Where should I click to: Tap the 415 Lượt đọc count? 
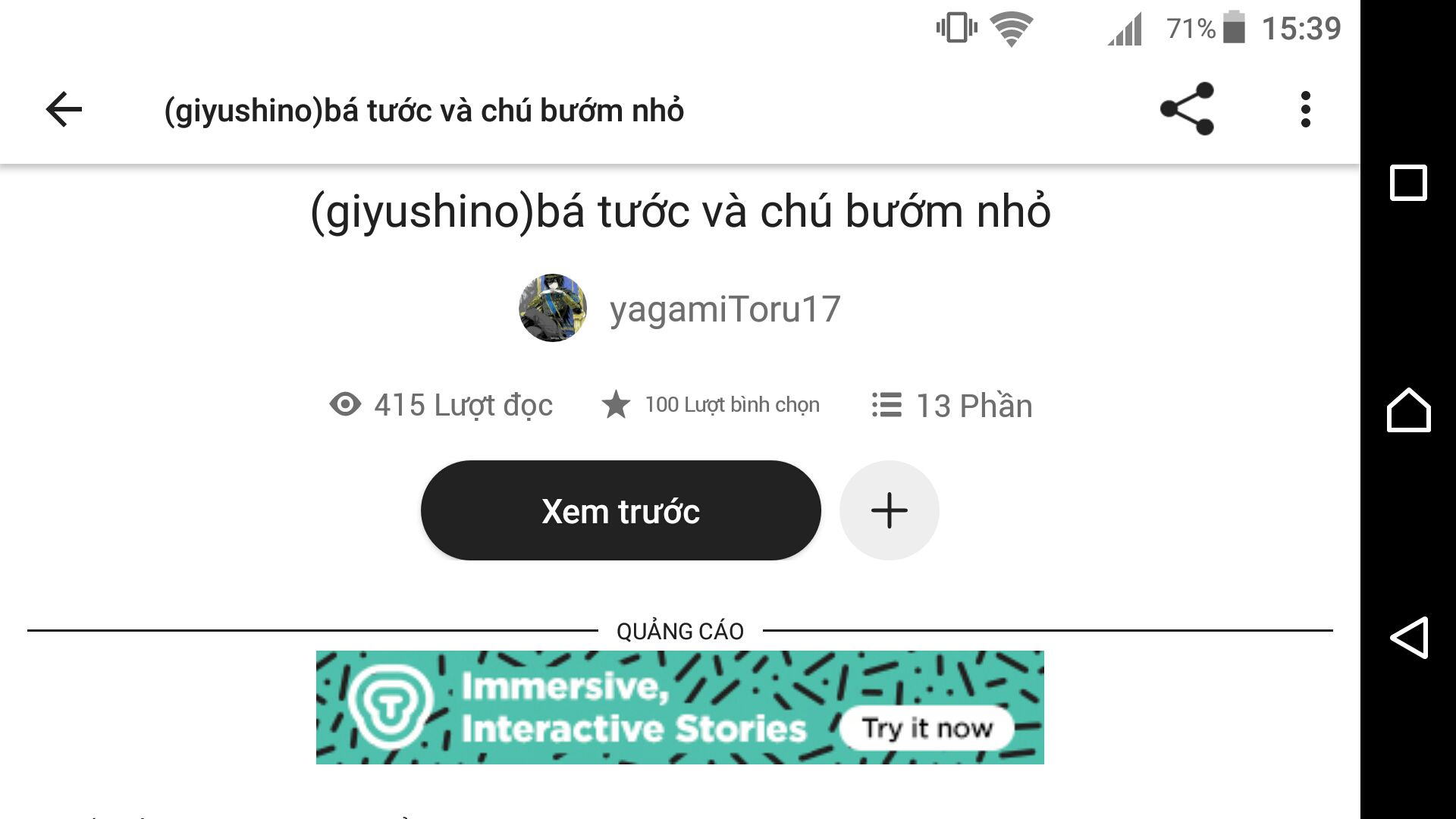(x=463, y=406)
